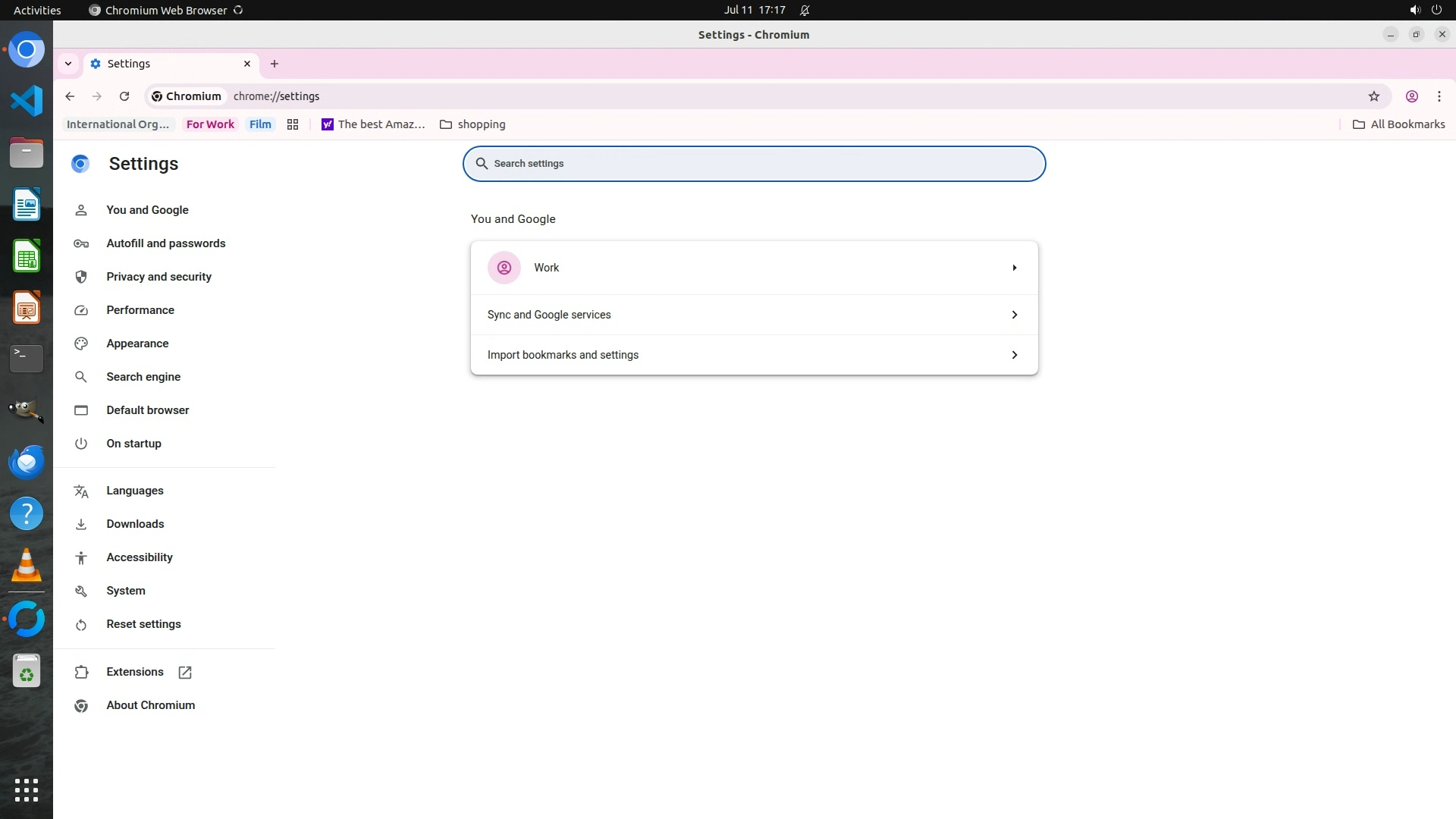Open Chromium three-dot menu
Viewport: 1456px width, 819px height.
[x=1439, y=96]
